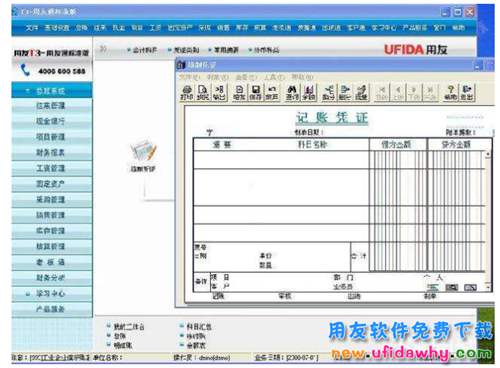This screenshot has height=368, width=500.
Task: Select 产品服务 in the left sidebar
Action: [x=52, y=309]
